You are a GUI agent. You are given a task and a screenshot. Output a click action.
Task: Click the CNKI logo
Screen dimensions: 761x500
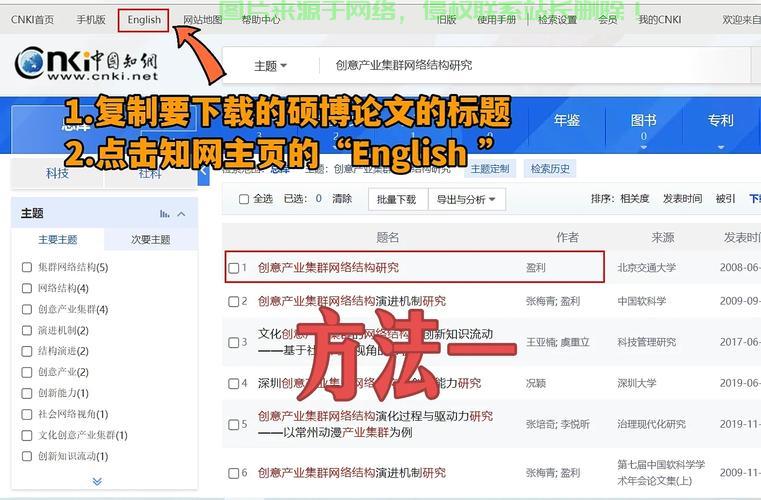click(86, 63)
